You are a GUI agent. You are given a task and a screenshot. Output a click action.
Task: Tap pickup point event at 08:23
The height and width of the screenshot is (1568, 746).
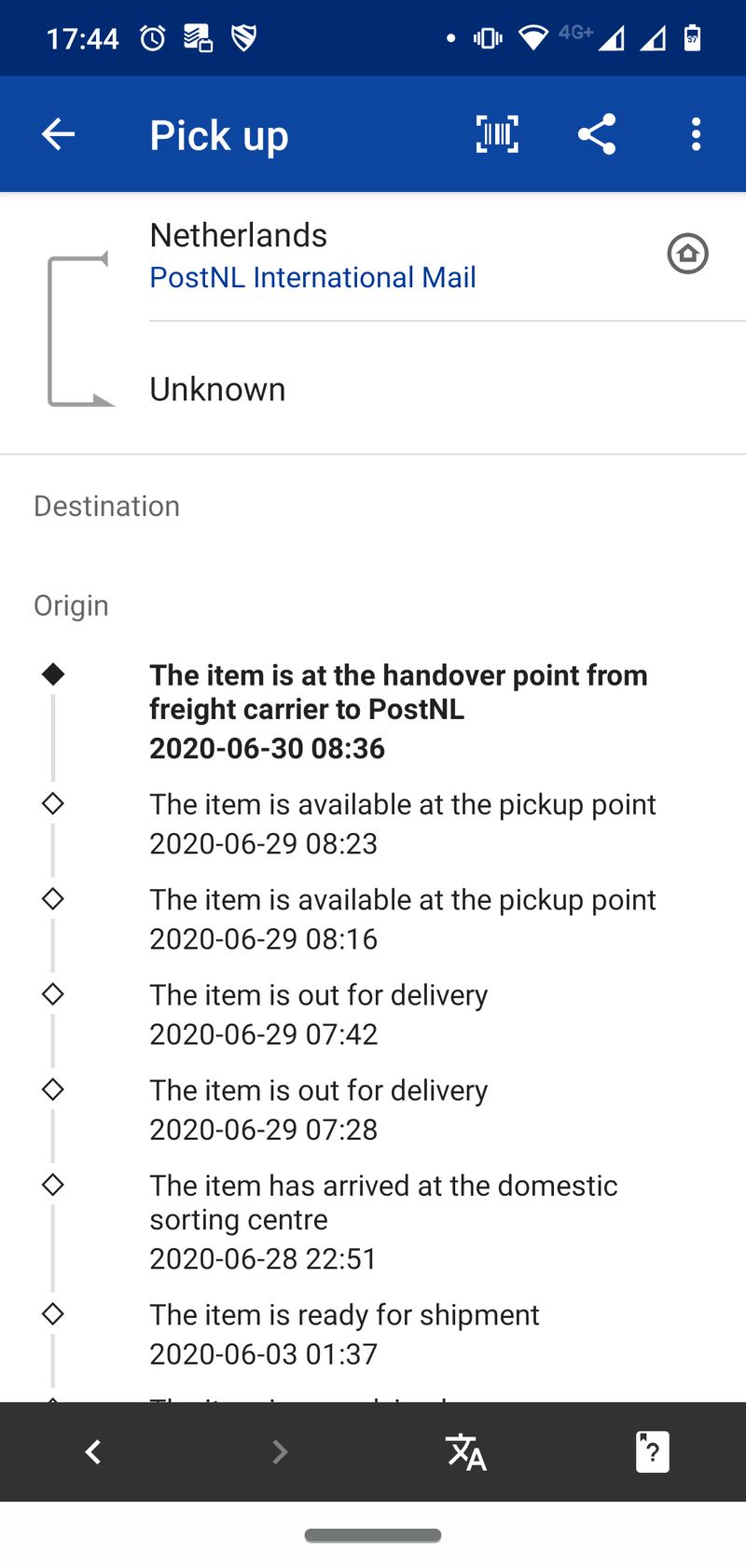[402, 824]
